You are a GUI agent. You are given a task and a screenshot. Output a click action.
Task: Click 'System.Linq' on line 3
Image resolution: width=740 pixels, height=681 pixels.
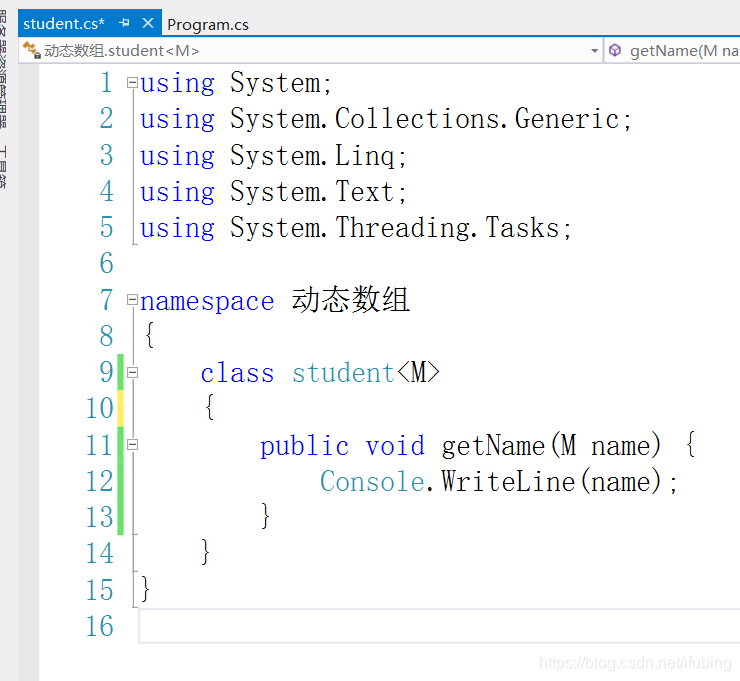pos(312,157)
